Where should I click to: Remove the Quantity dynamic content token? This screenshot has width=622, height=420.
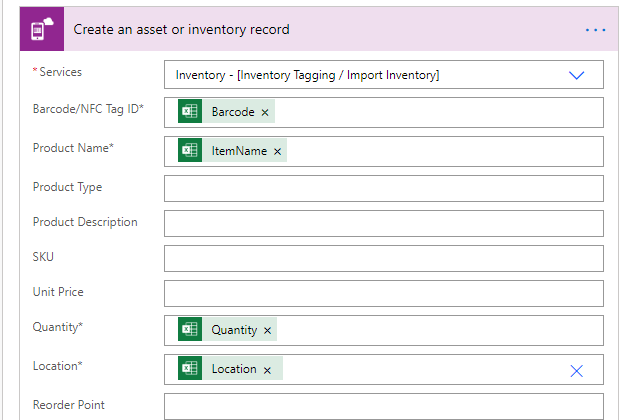point(267,330)
